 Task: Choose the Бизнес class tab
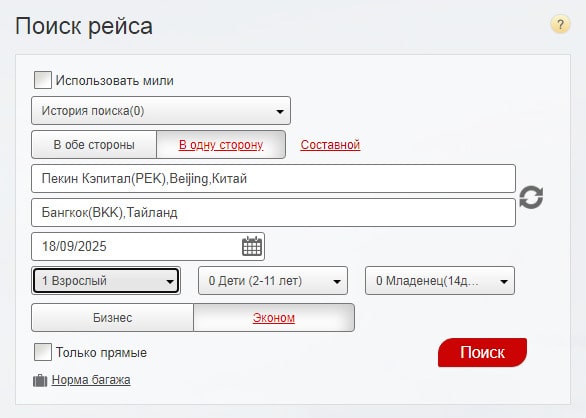click(x=112, y=317)
